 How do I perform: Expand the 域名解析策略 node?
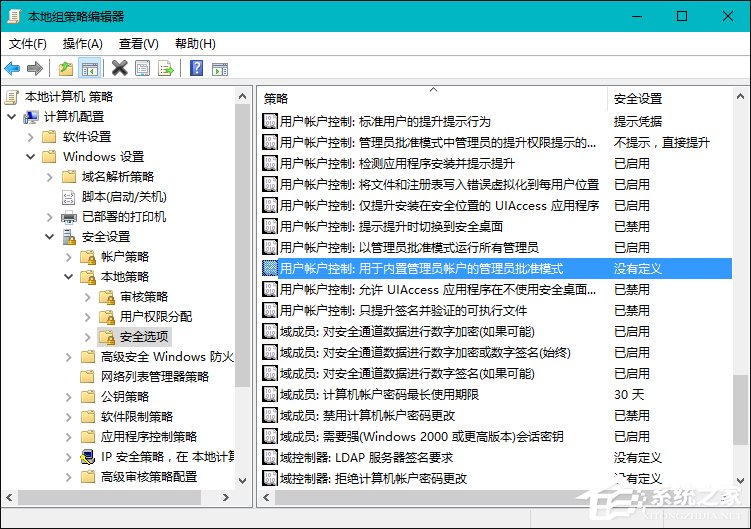coord(49,177)
